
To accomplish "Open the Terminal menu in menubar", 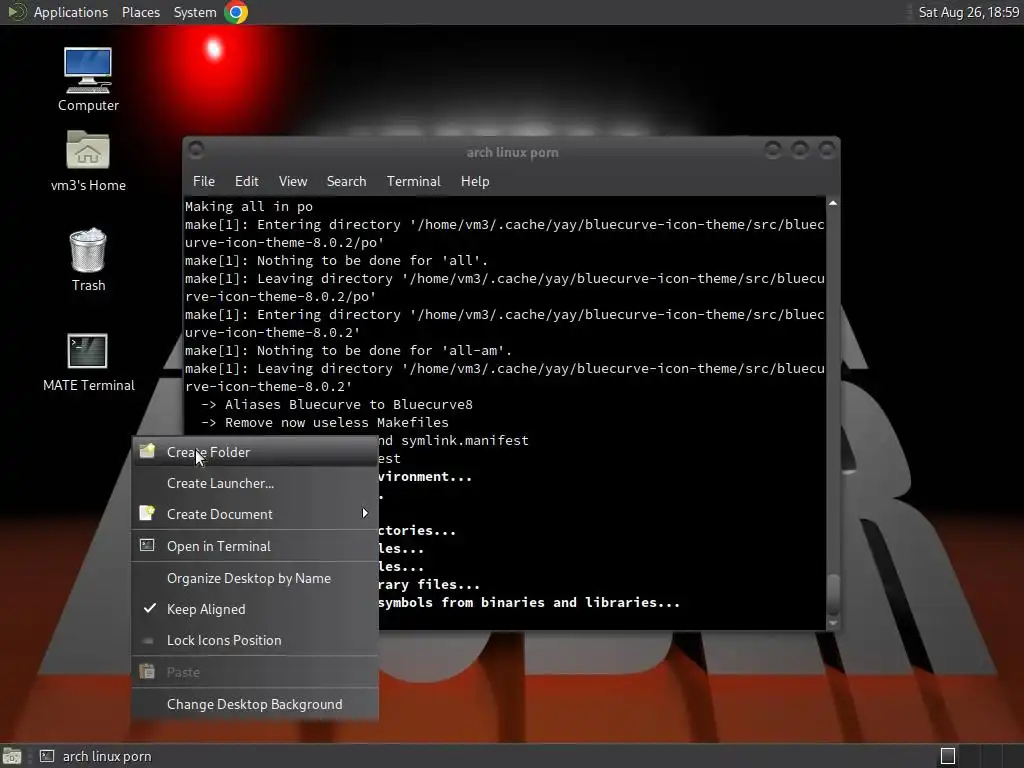I will click(413, 182).
